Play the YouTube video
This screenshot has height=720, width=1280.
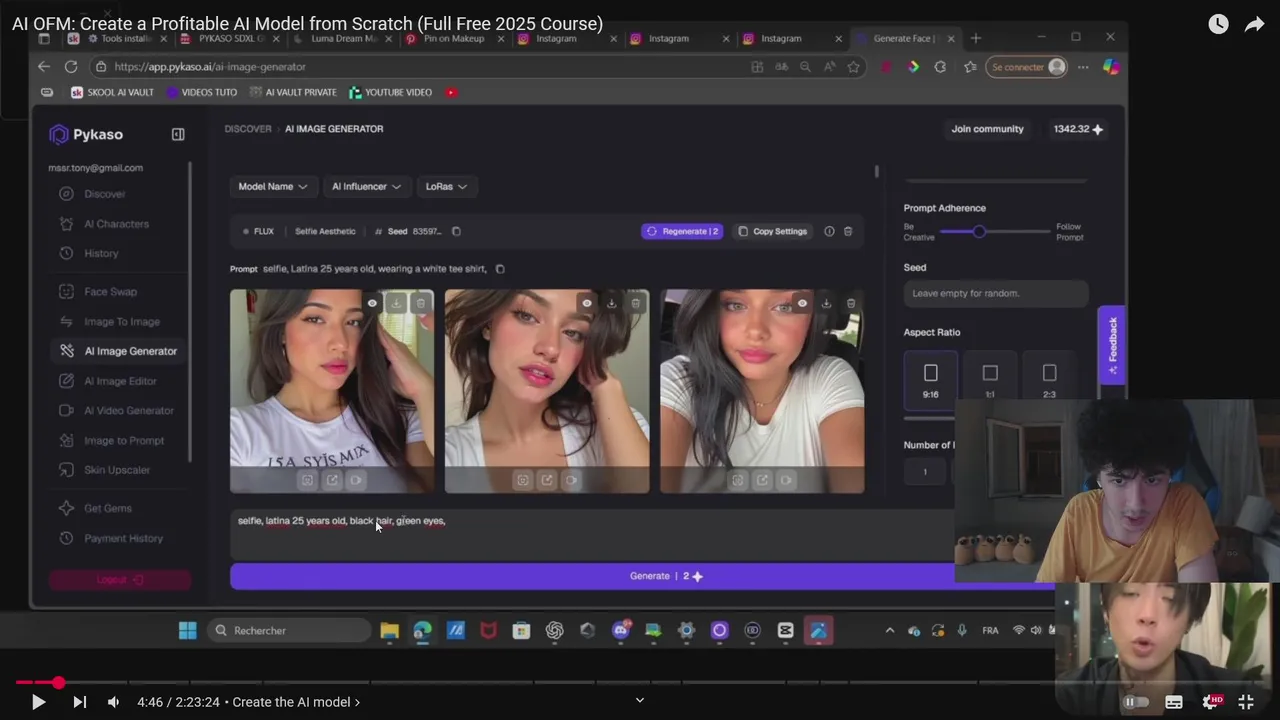[x=38, y=702]
